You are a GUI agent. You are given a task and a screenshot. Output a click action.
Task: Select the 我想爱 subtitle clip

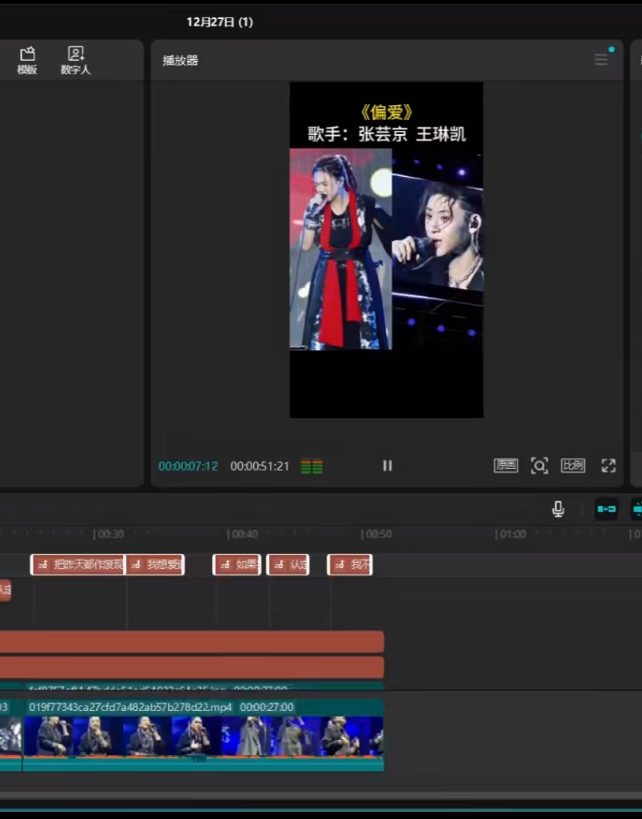[156, 565]
